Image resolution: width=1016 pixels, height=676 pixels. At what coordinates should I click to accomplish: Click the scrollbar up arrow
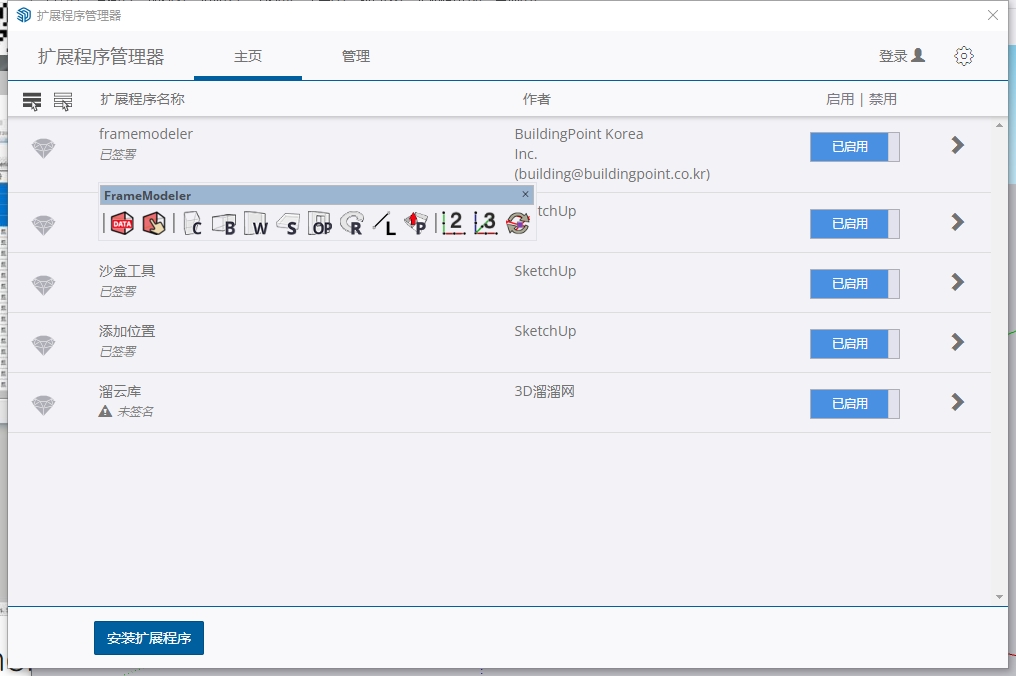pos(999,126)
